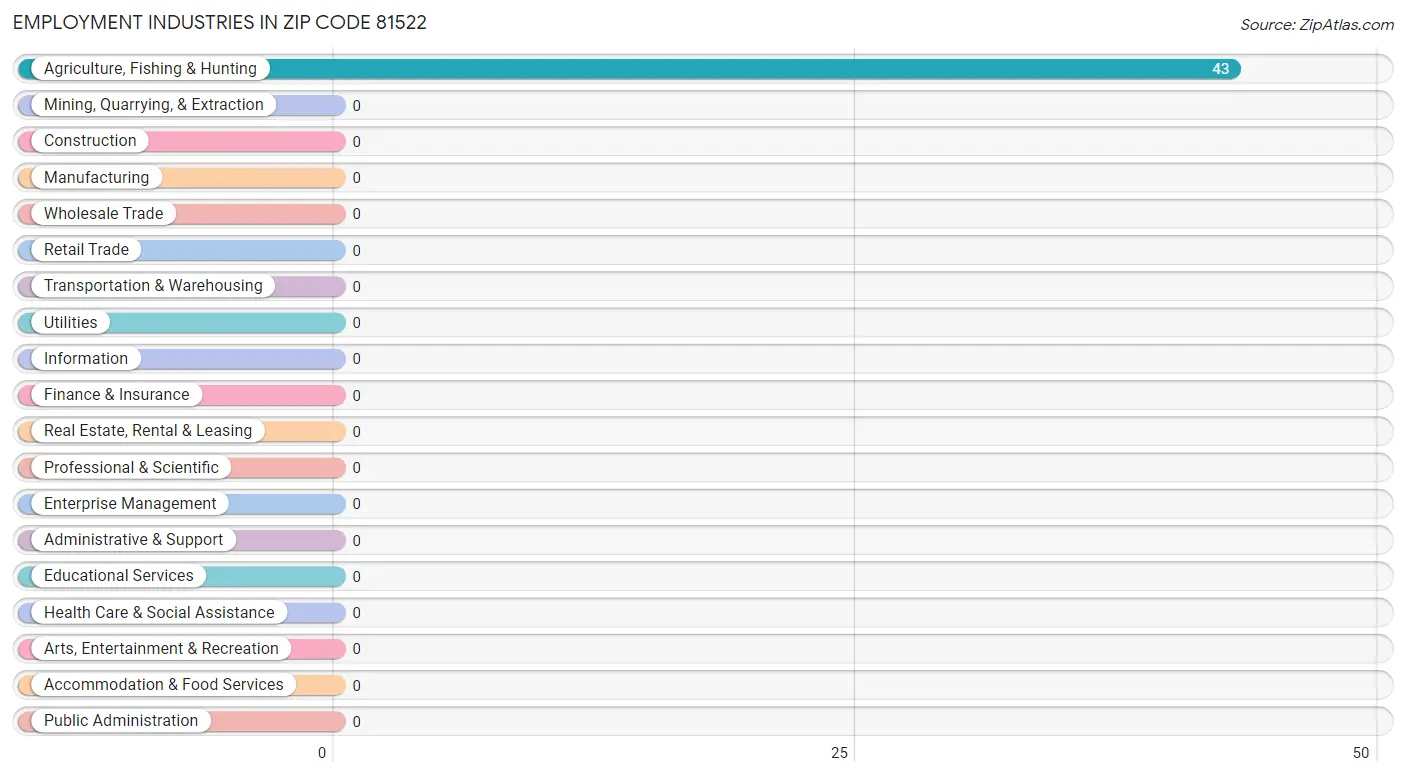1406x776 pixels.
Task: Click the Administrative & Support label
Action: click(133, 540)
